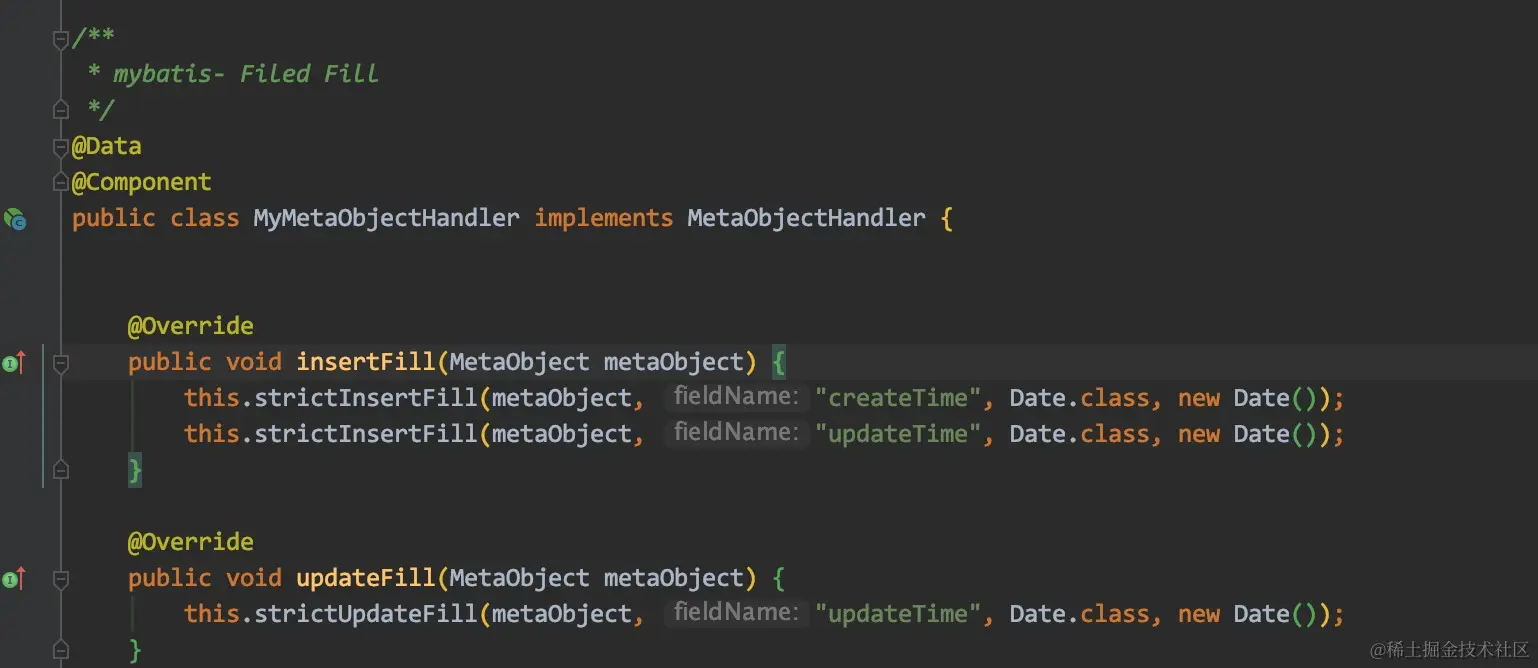
Task: Click the strictInsertFill call on the createTime line
Action: pos(366,398)
